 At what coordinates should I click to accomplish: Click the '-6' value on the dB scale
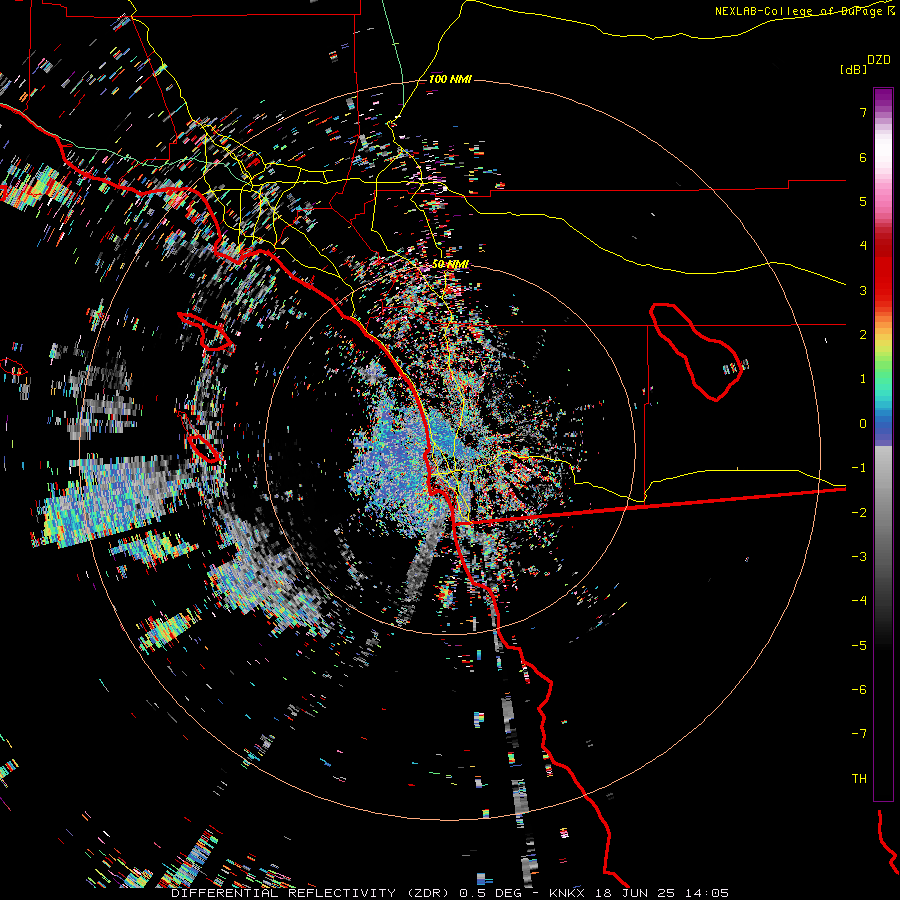pos(859,690)
